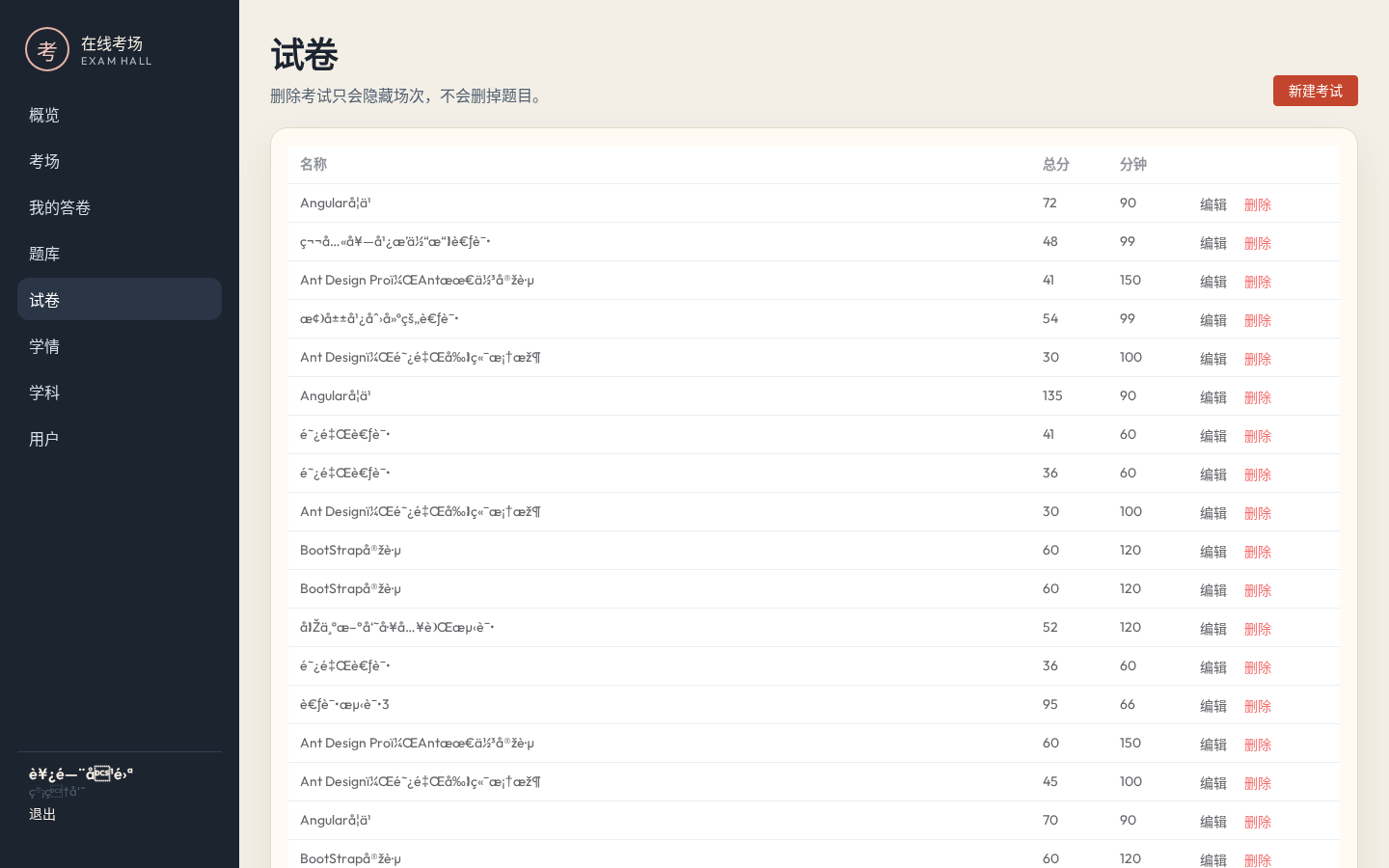The width and height of the screenshot is (1389, 868).
Task: Open the 用户 management page
Action: pos(120,439)
